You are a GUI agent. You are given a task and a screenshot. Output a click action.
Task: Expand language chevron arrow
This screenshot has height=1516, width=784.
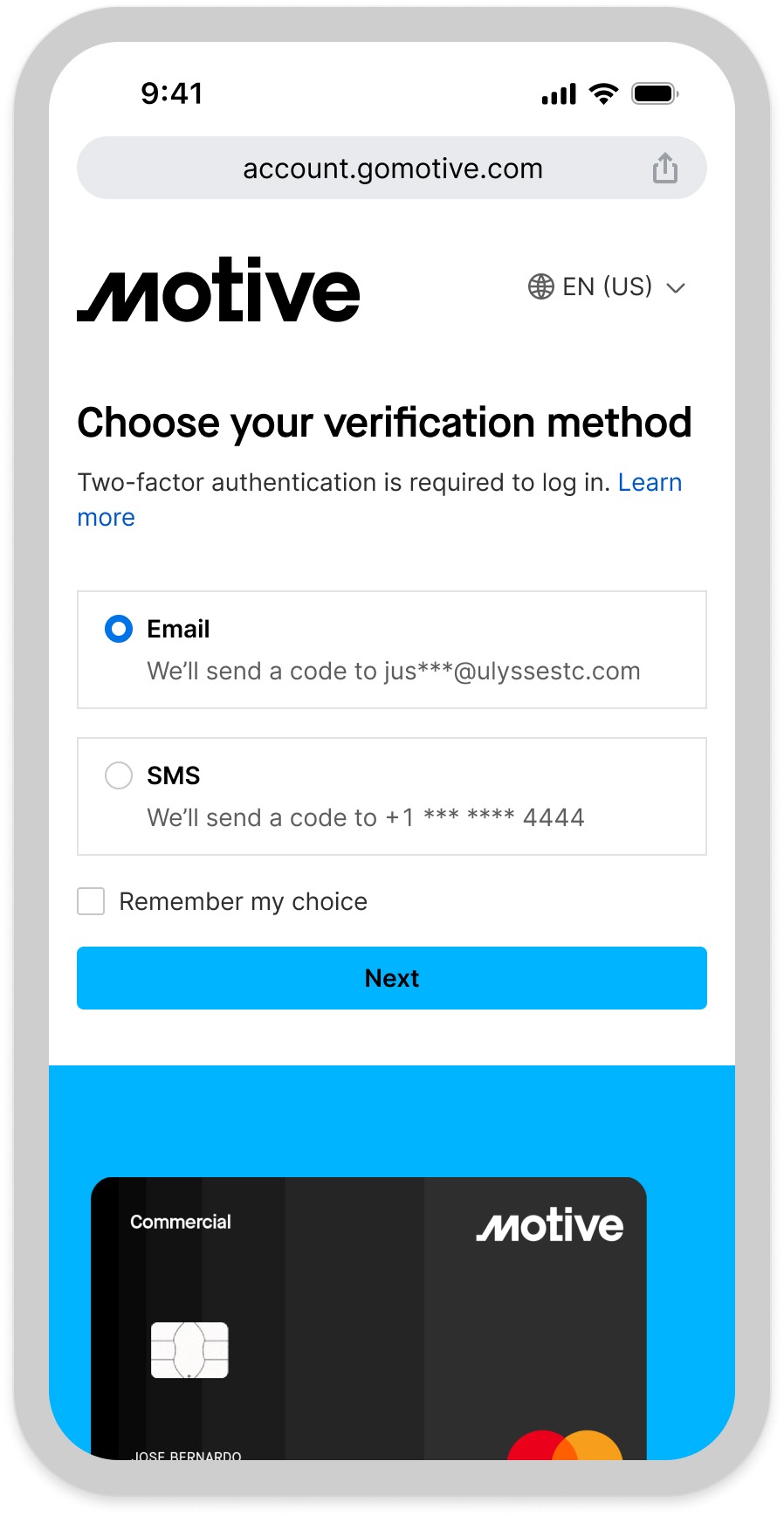[x=676, y=287]
